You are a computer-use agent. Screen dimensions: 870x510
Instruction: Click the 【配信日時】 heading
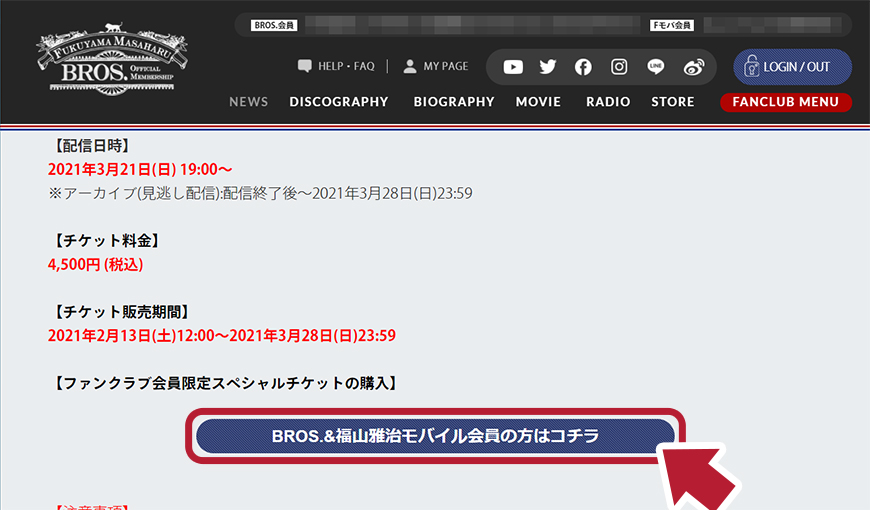pyautogui.click(x=92, y=146)
